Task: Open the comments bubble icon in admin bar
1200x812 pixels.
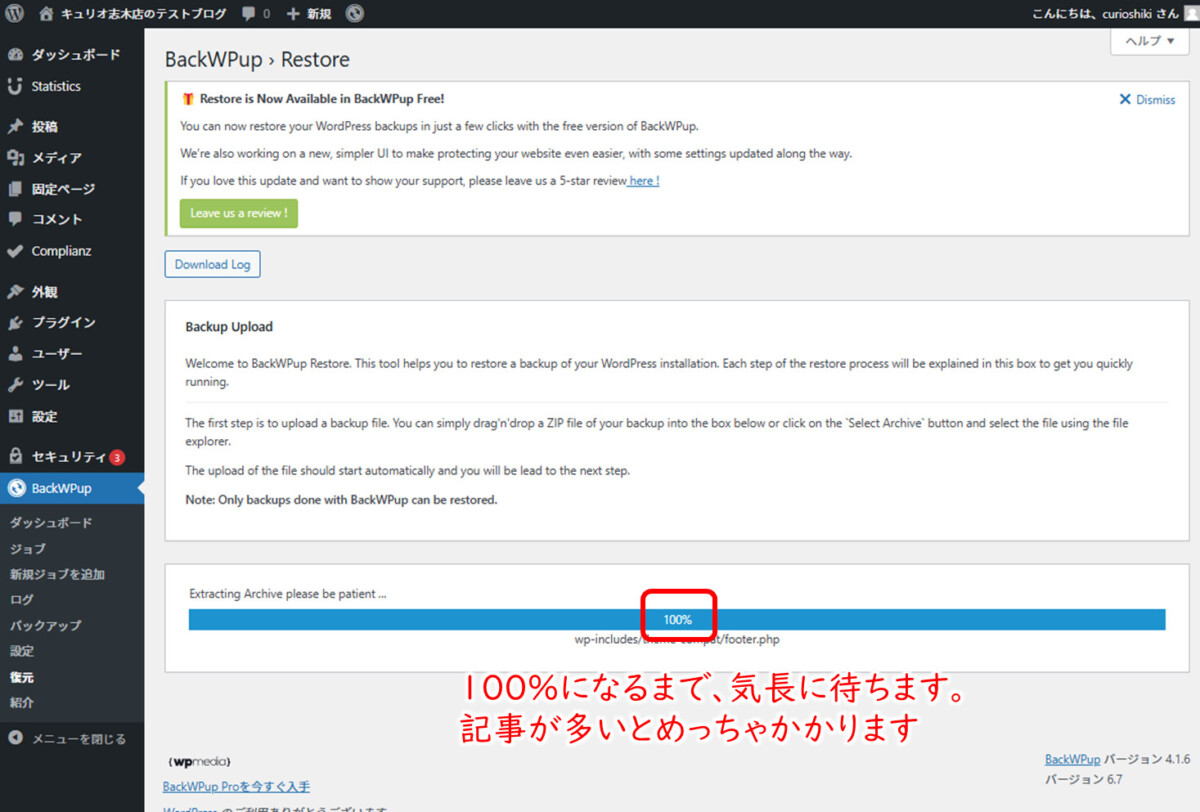Action: (x=248, y=14)
